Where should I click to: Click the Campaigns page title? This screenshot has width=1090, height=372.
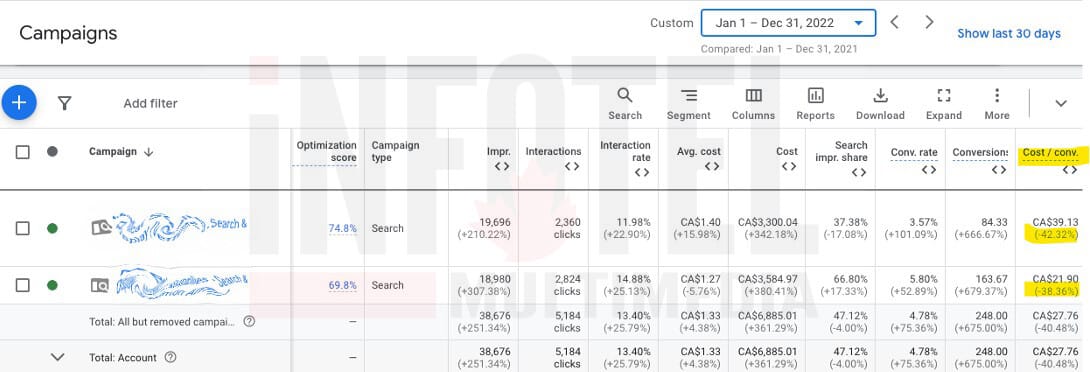tap(68, 33)
